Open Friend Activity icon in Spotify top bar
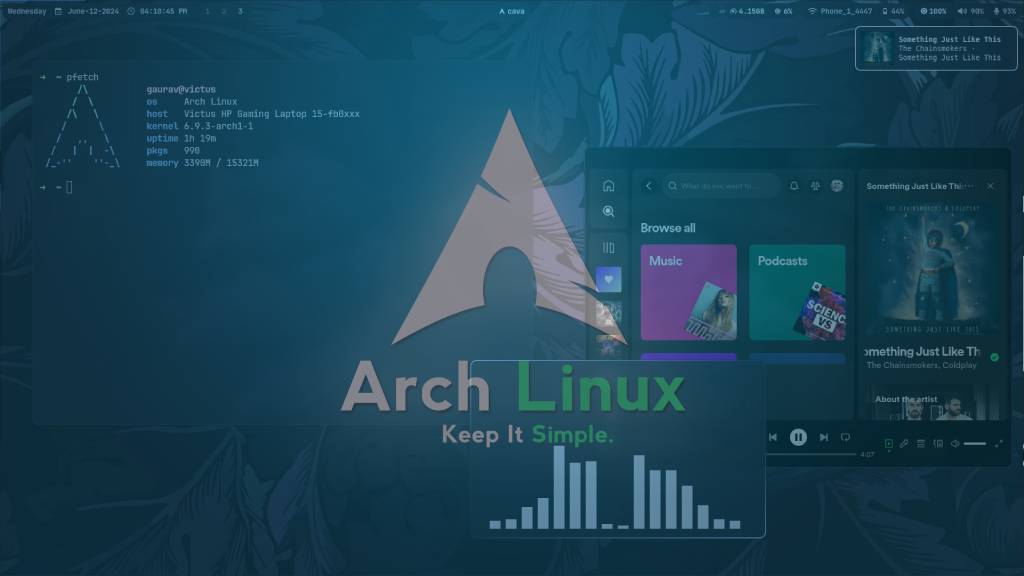This screenshot has width=1024, height=576. click(x=815, y=186)
